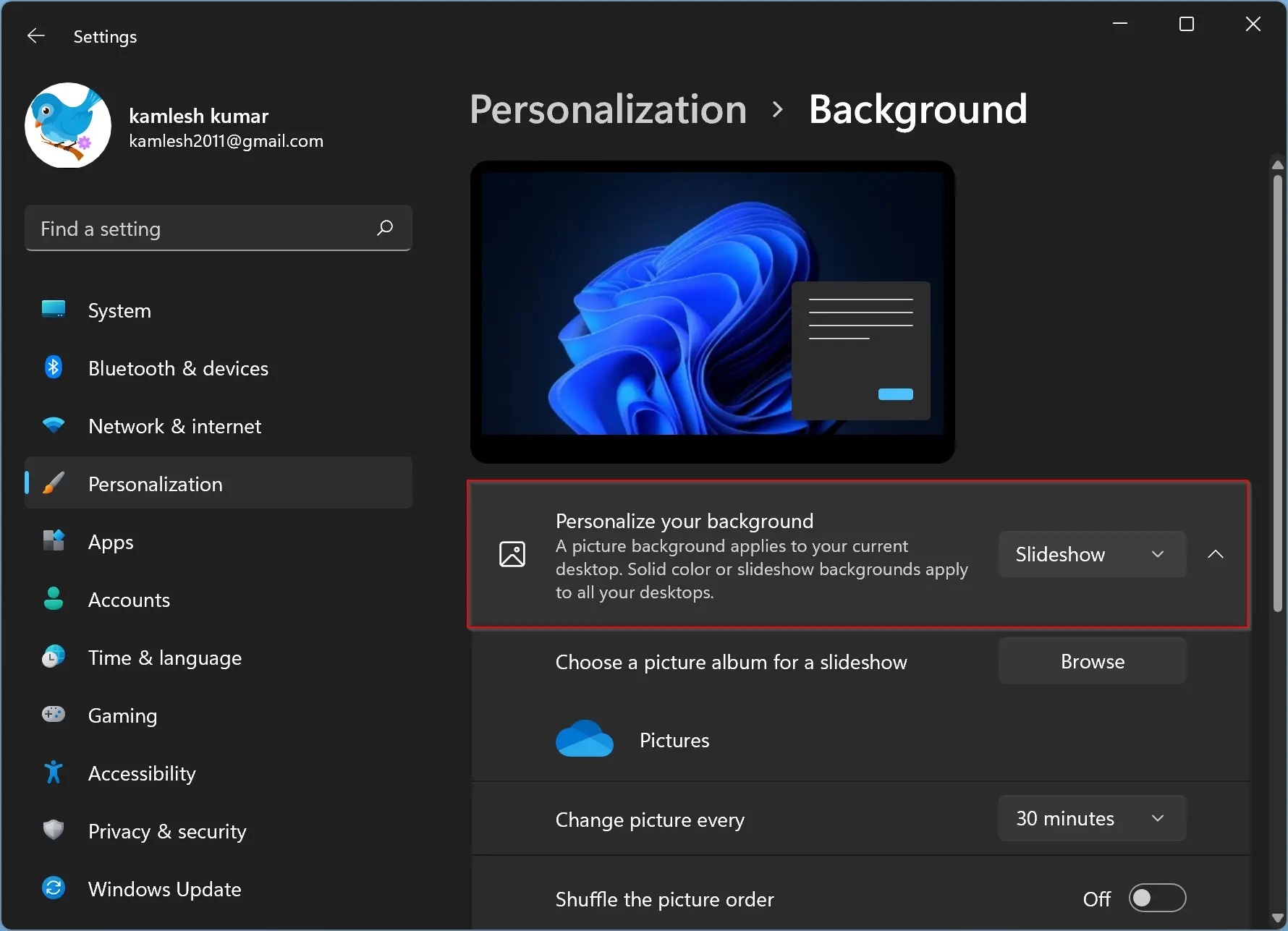This screenshot has height=931, width=1288.
Task: Go to Apps settings category
Action: (111, 542)
